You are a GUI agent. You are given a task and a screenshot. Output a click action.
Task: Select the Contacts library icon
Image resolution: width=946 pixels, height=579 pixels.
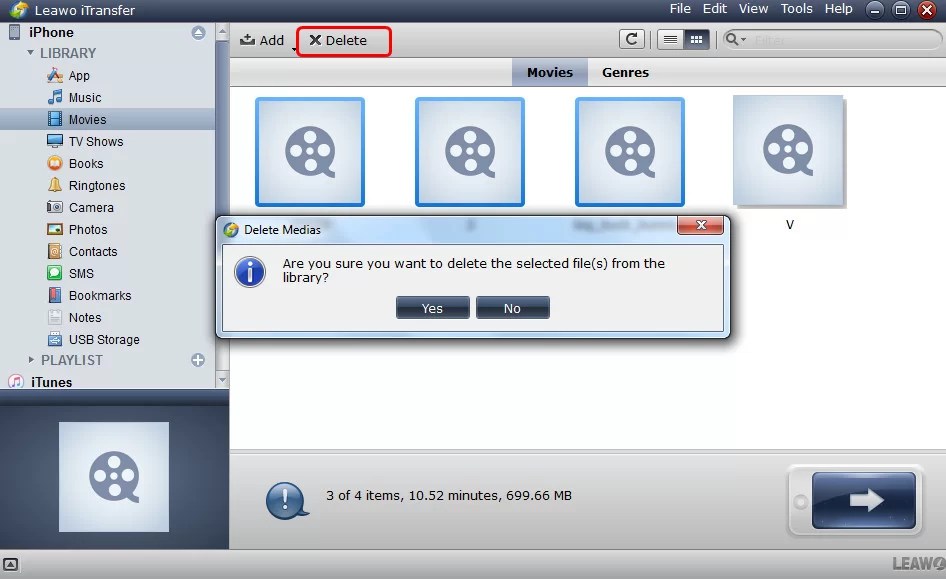click(x=54, y=251)
